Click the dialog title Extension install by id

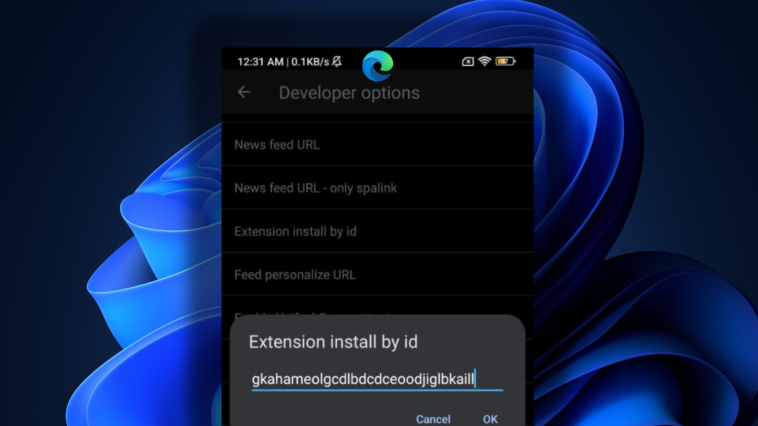pos(333,342)
